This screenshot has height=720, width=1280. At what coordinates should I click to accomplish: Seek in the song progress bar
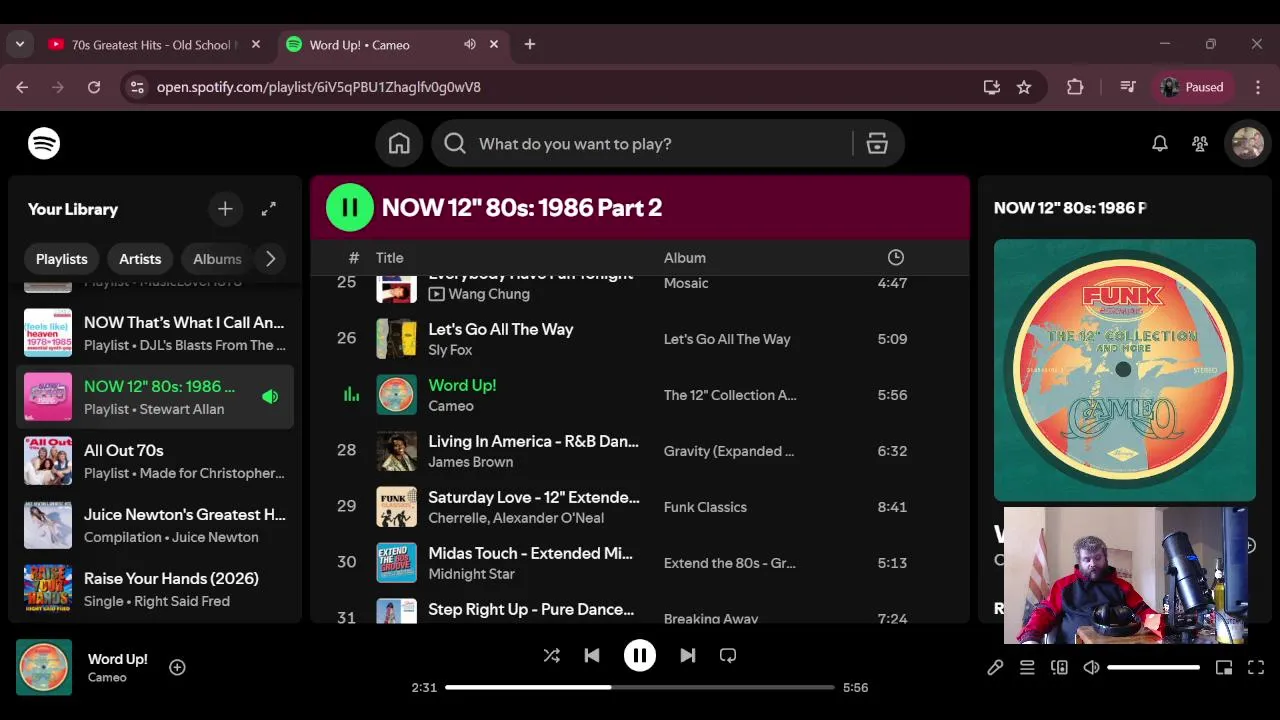pos(640,687)
